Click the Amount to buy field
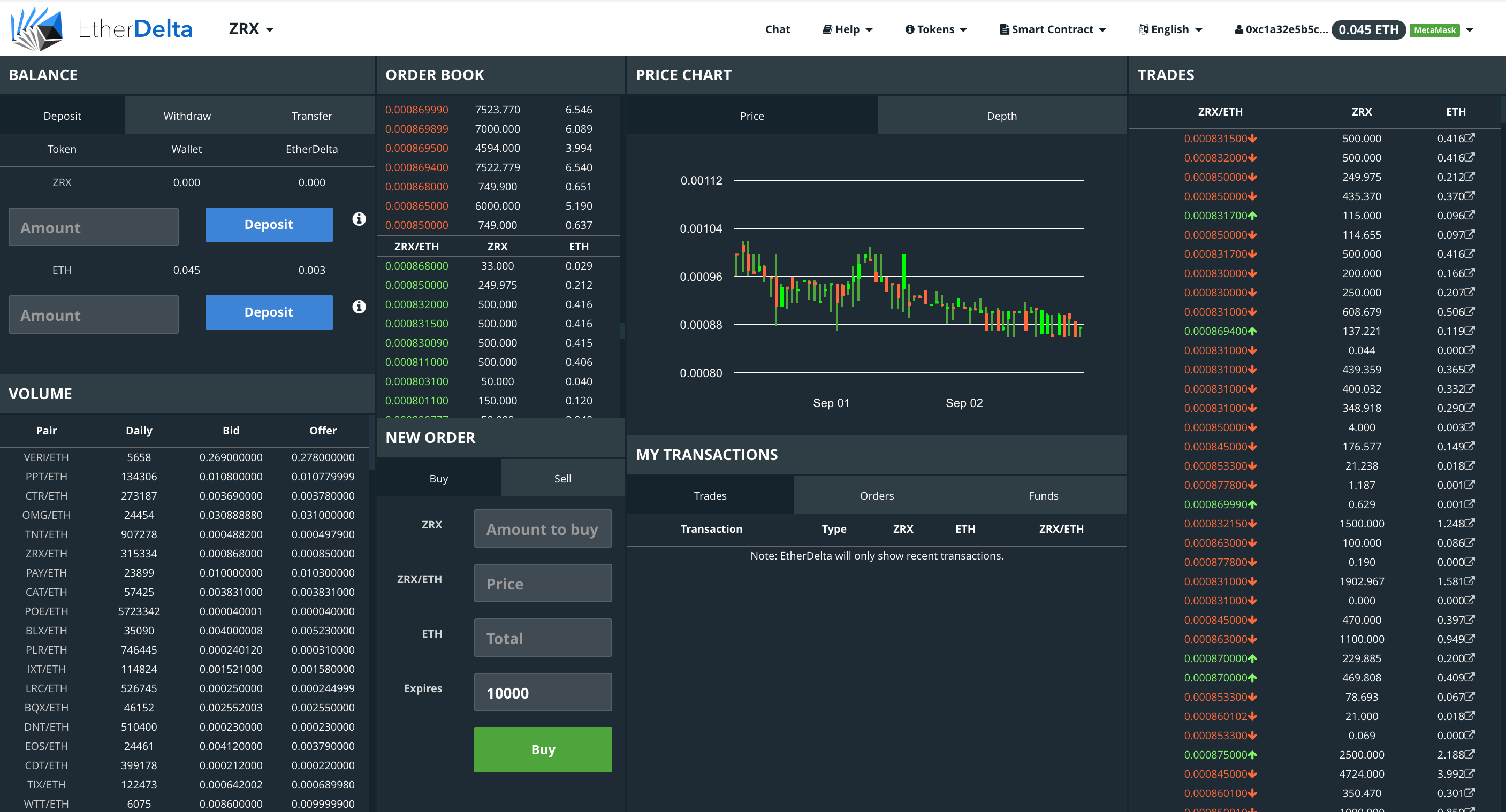The width and height of the screenshot is (1506, 812). (x=543, y=528)
